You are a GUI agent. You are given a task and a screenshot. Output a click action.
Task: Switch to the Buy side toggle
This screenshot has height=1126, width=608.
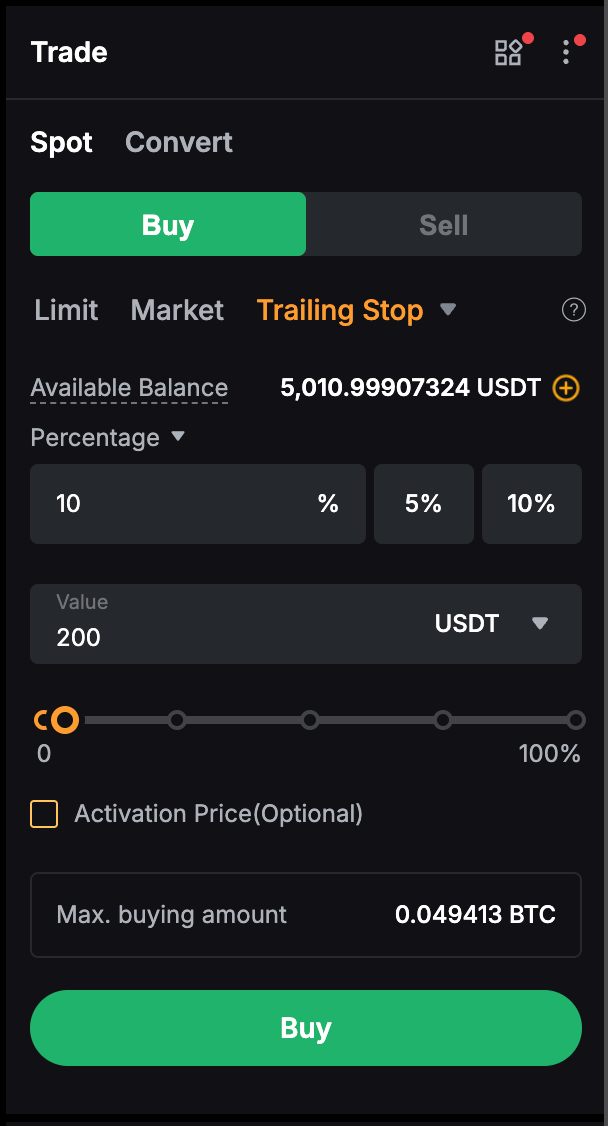168,225
